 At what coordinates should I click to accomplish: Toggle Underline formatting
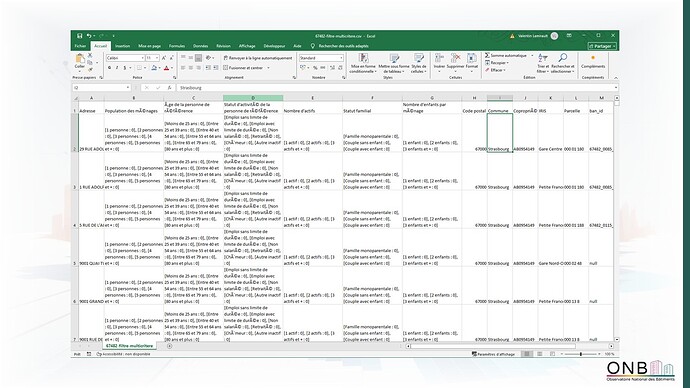(125, 68)
